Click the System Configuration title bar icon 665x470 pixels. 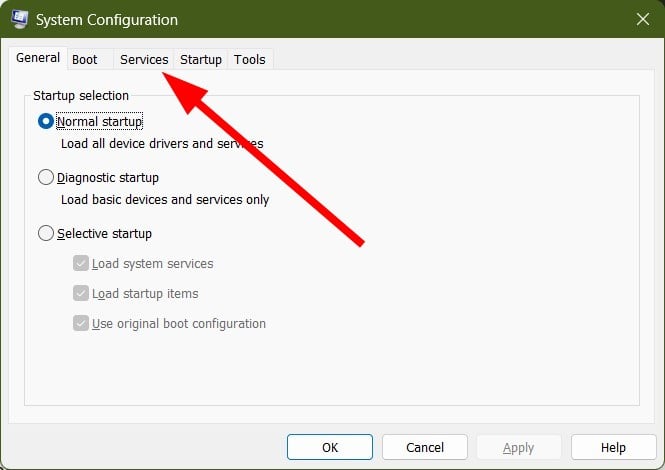(x=20, y=19)
